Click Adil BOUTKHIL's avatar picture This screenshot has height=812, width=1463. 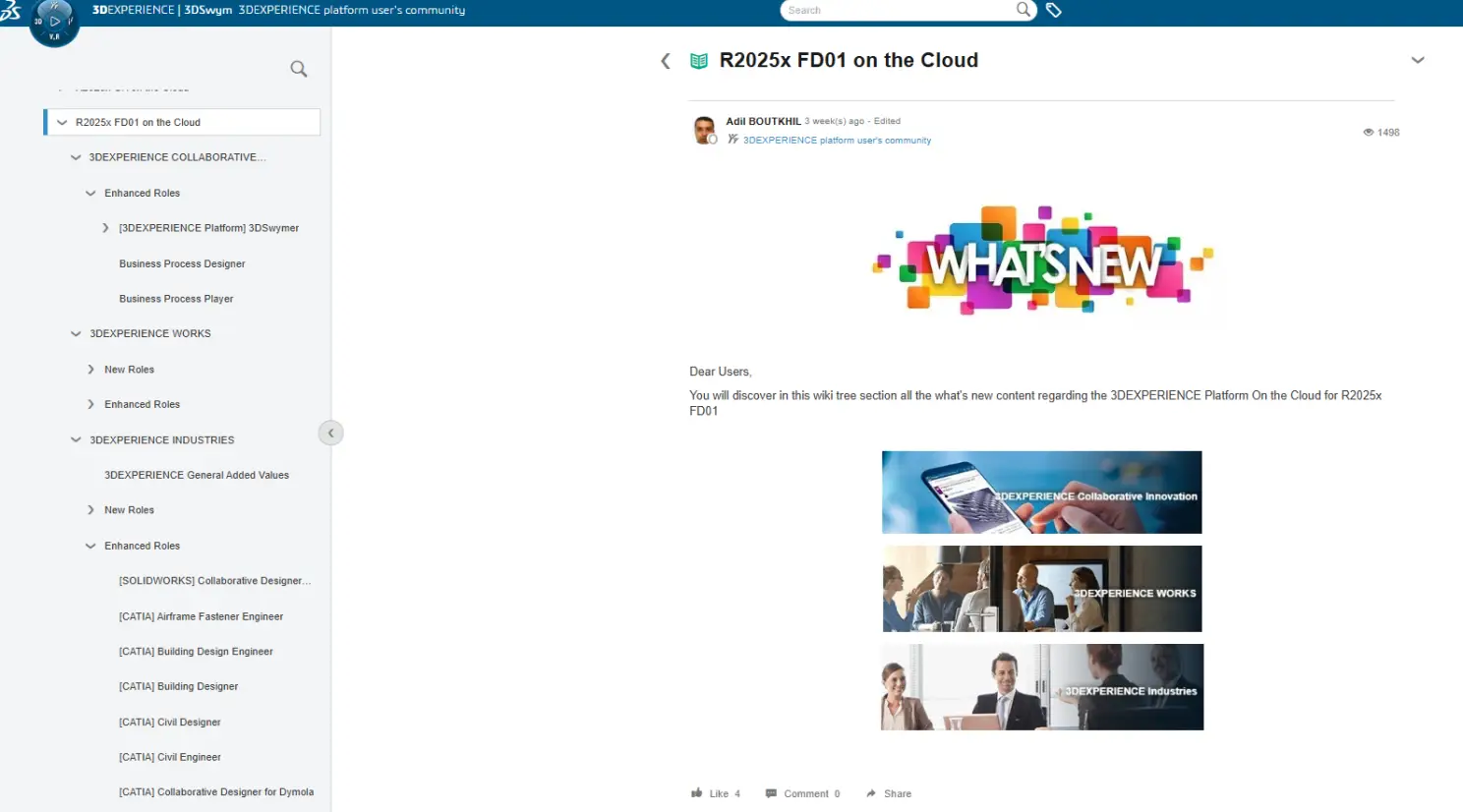pos(704,130)
